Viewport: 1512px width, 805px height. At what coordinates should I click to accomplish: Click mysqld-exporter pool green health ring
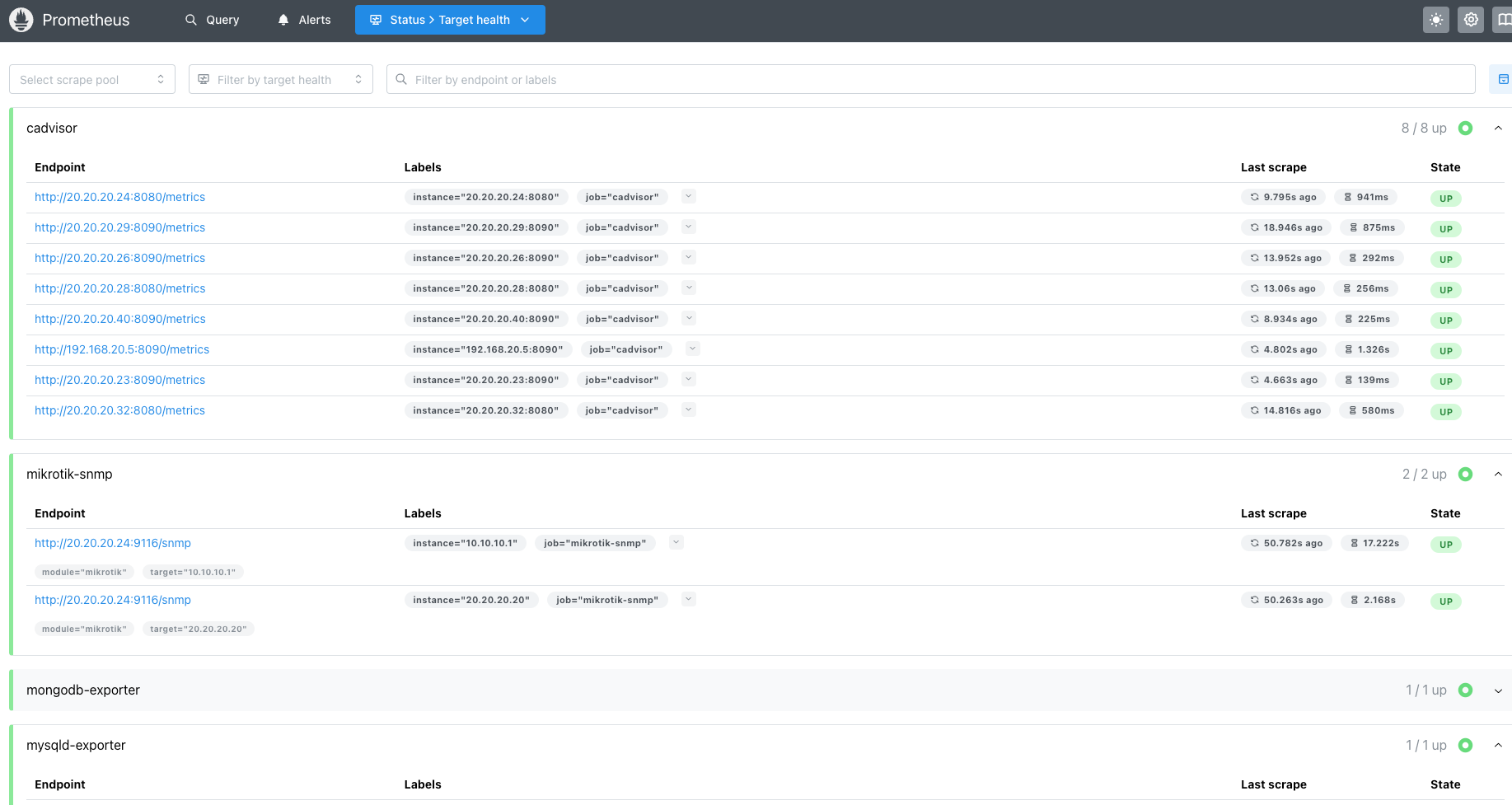point(1465,745)
